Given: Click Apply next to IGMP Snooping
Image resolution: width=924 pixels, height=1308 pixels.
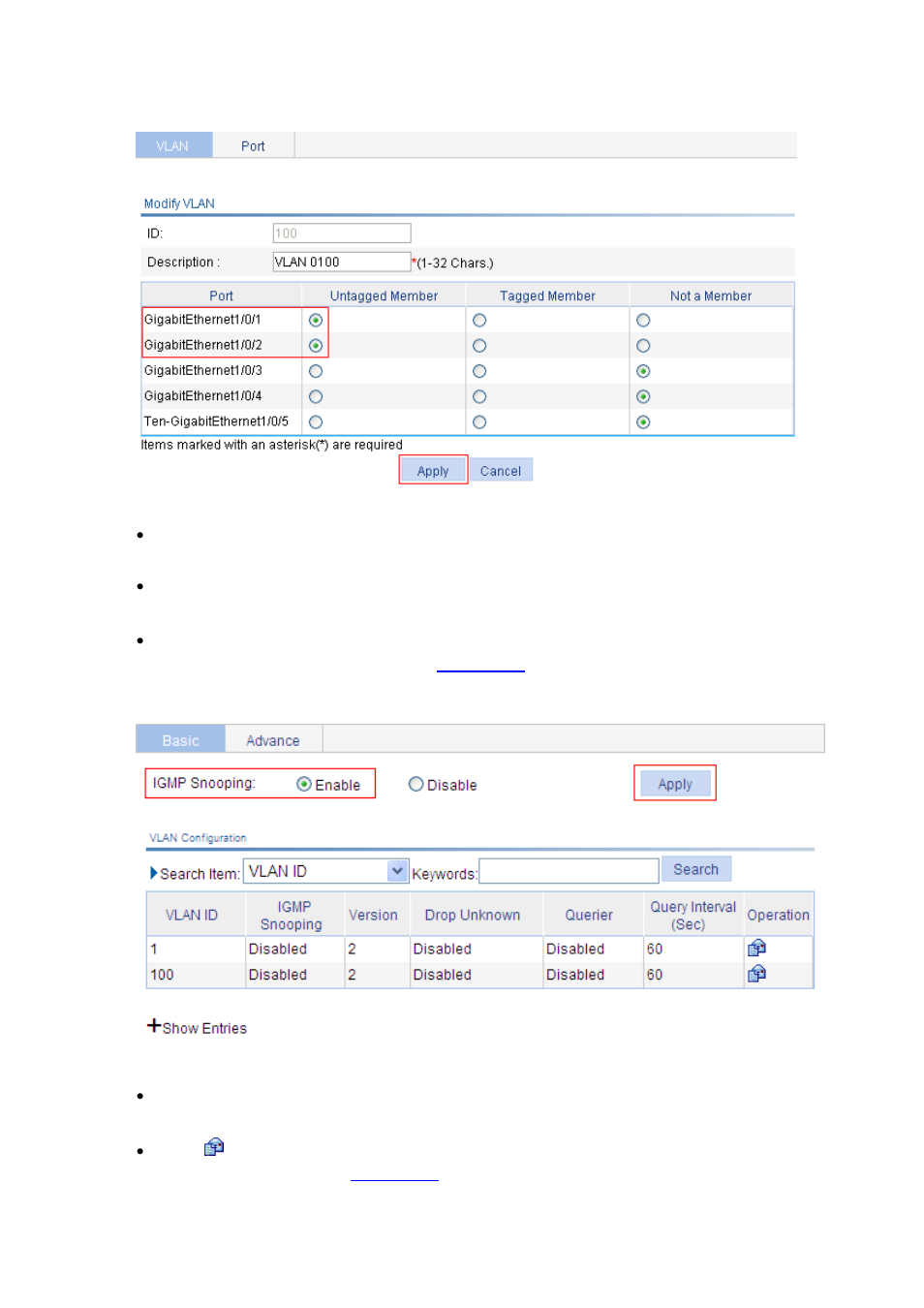Looking at the screenshot, I should tap(675, 783).
